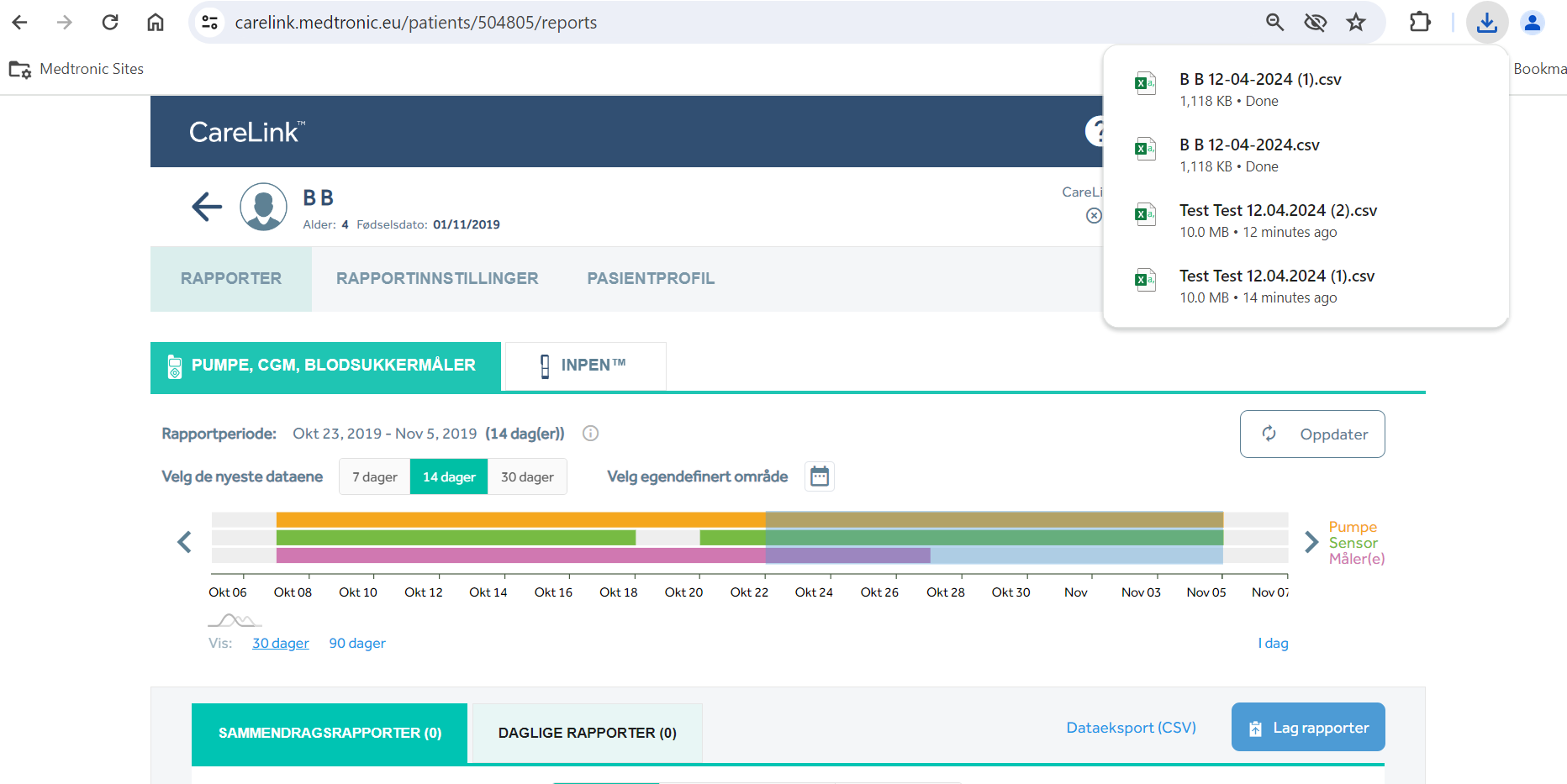
Task: Click the browser forward arrow
Action: 65,23
